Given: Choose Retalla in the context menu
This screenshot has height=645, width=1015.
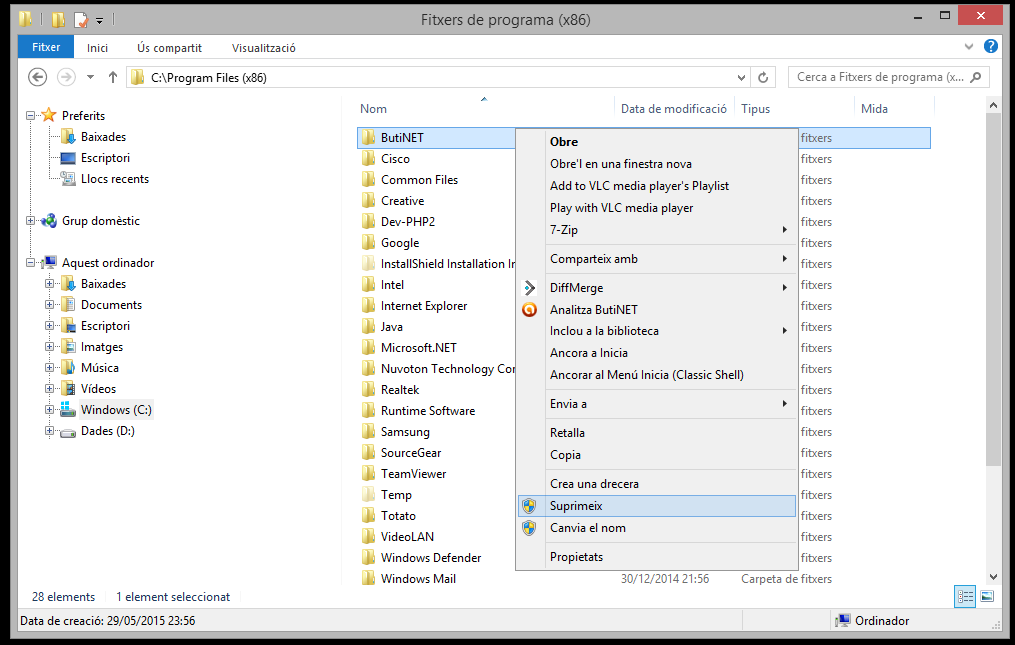Looking at the screenshot, I should tap(657, 433).
